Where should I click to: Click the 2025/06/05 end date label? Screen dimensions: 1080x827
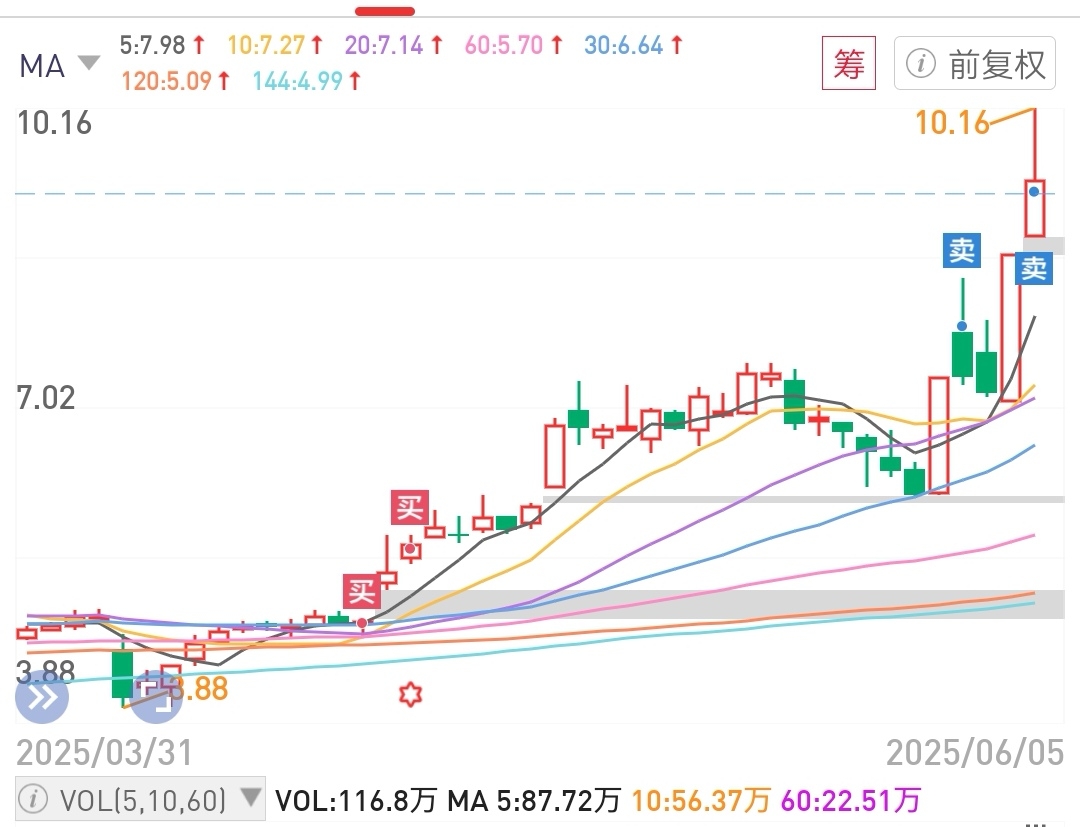[x=975, y=753]
